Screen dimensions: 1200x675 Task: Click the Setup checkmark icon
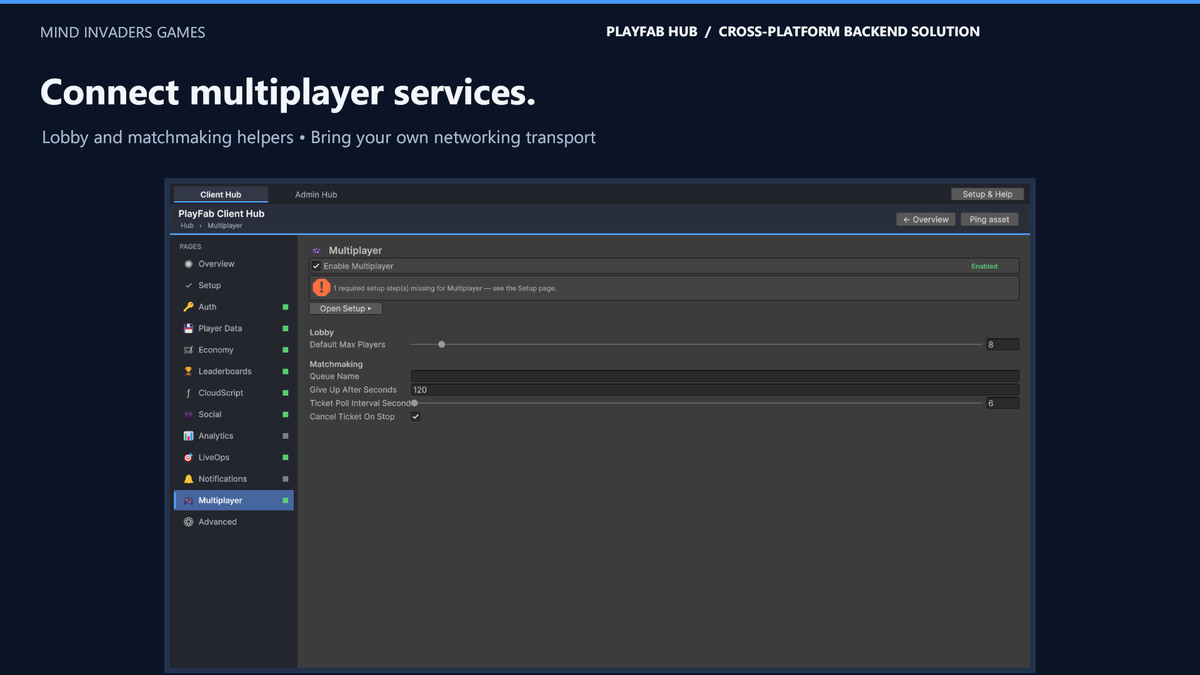pos(188,286)
